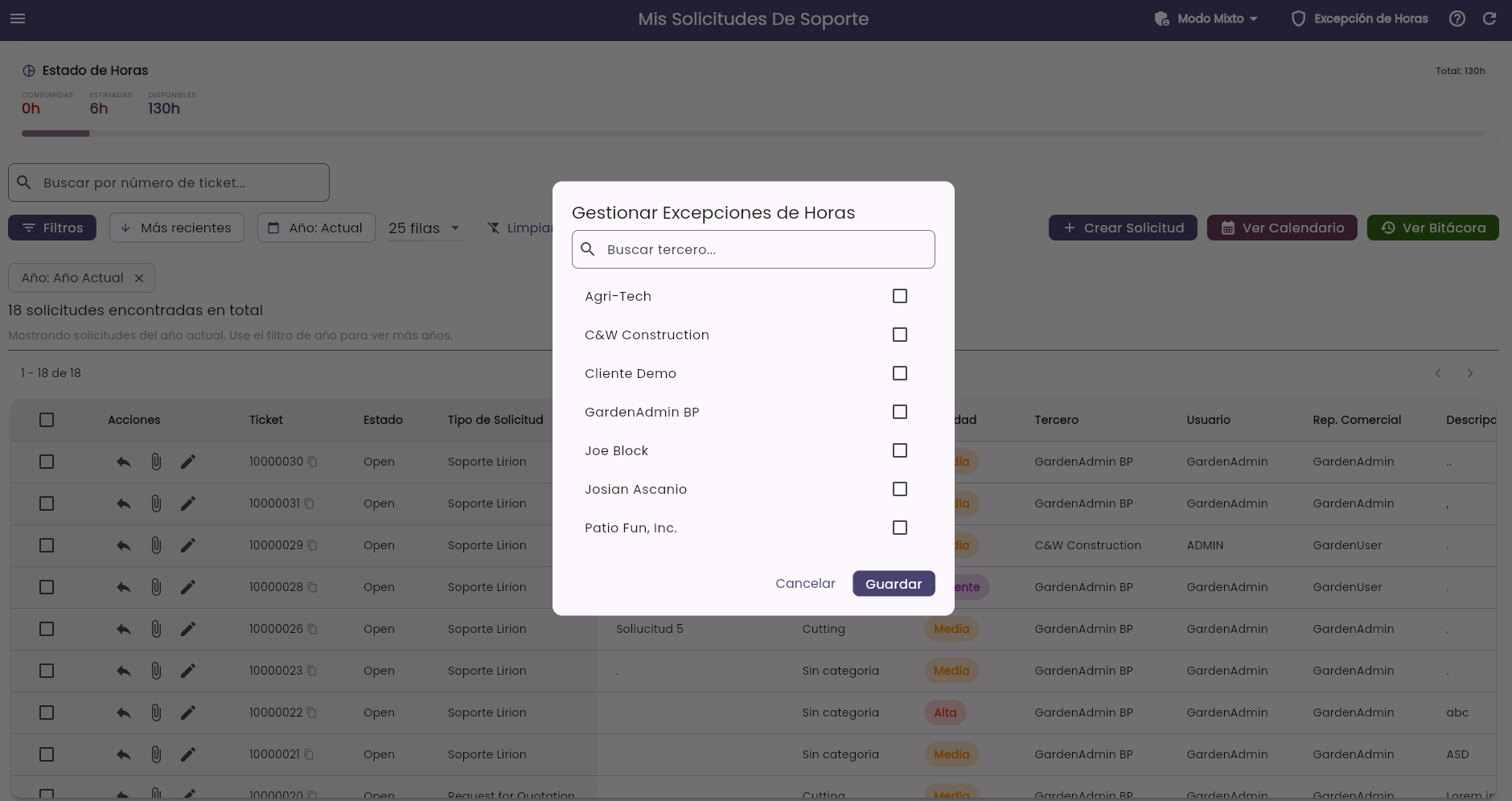Click edit pencil for ticket 10000029
Viewport: 1512px width, 801px height.
(187, 545)
